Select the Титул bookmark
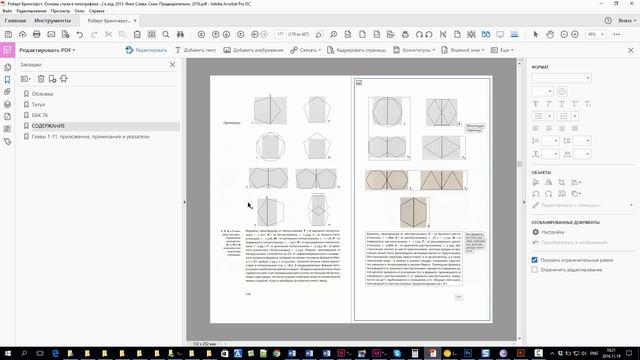Image resolution: width=640 pixels, height=360 pixels. [38, 104]
